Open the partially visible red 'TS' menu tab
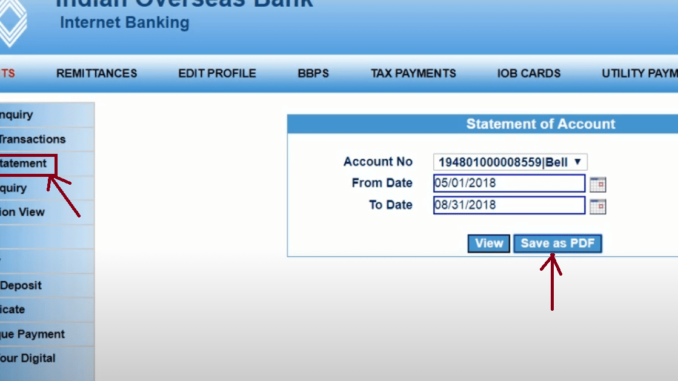 (8, 74)
